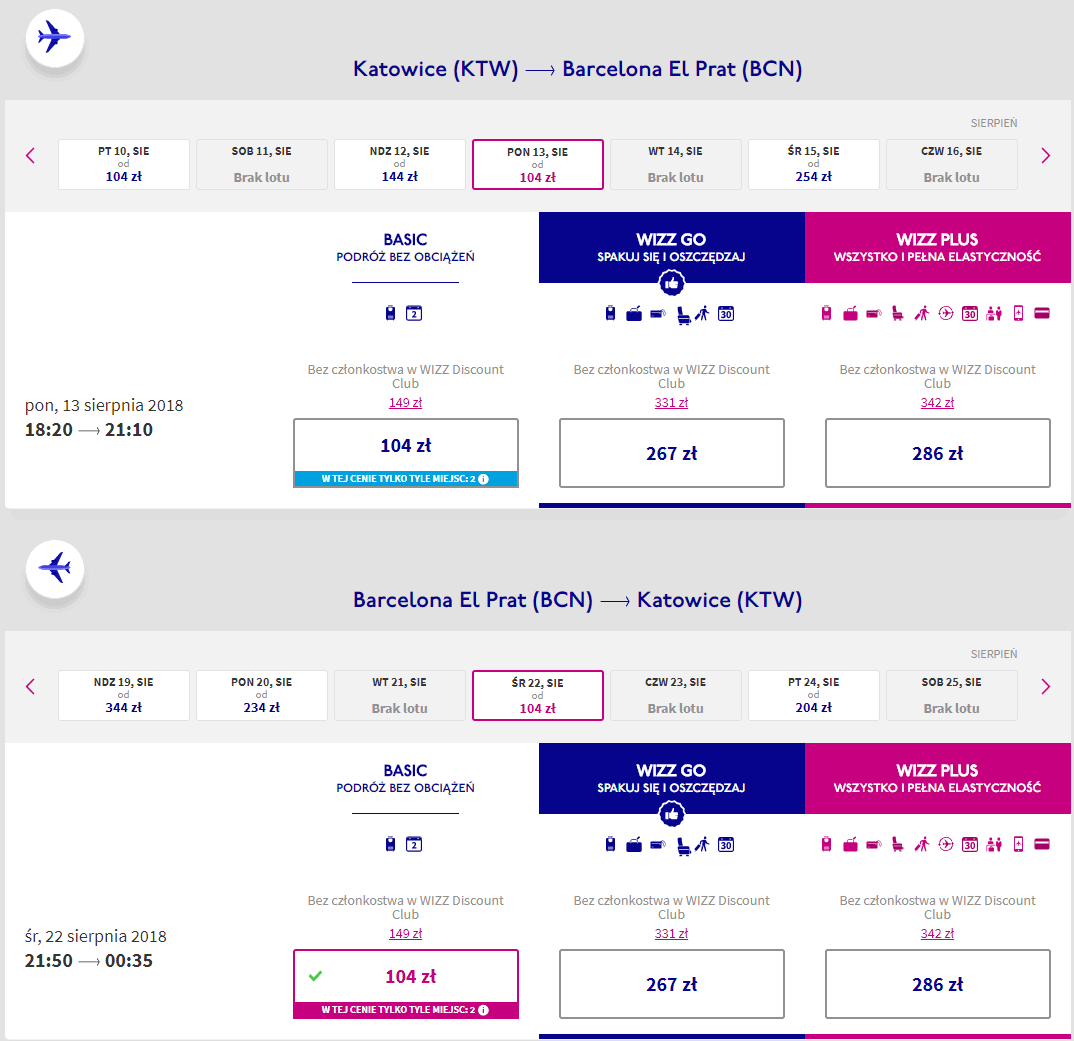Select the 286 zł WIZZ PLUS fare for return flight
1074x1041 pixels.
pos(937,984)
